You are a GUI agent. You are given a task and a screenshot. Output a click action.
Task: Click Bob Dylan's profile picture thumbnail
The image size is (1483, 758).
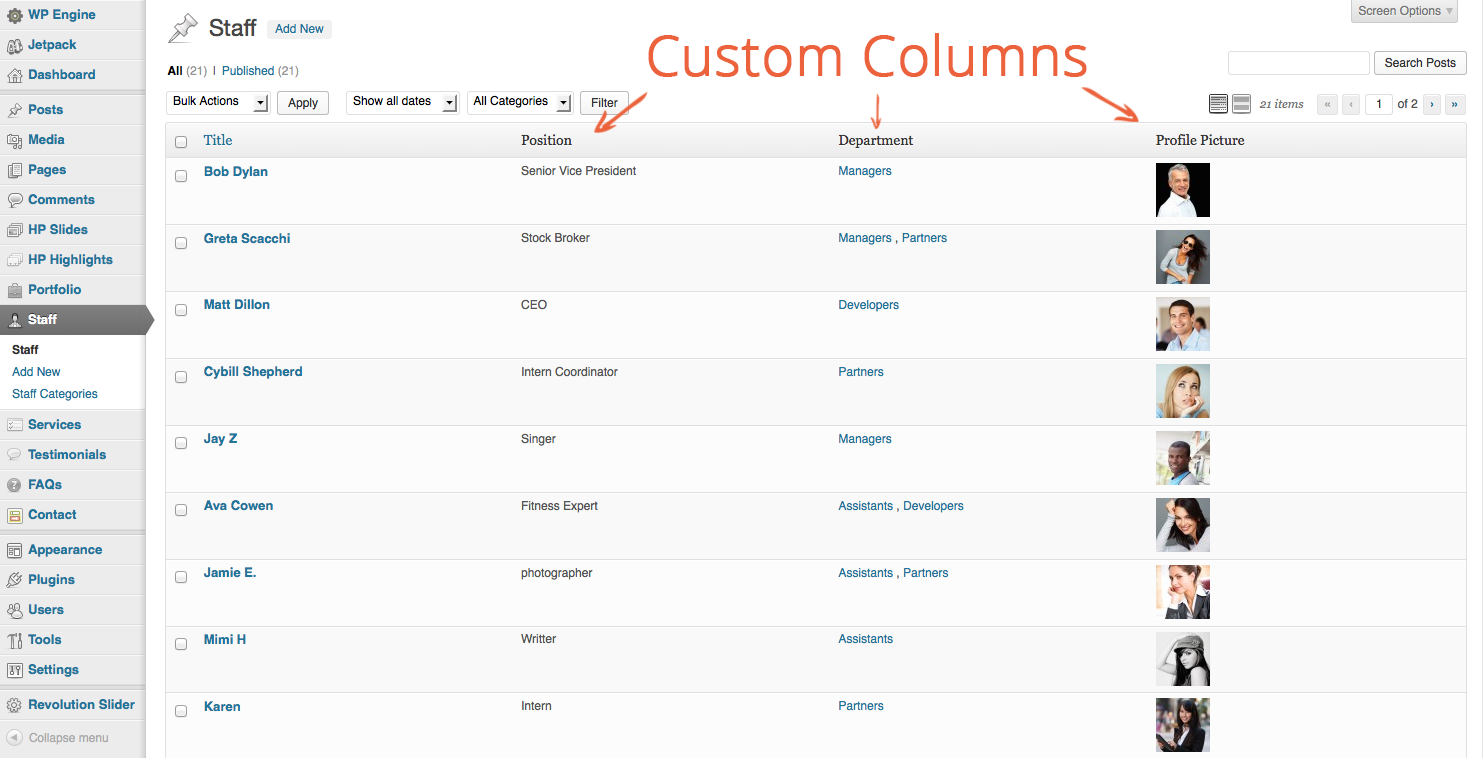(1183, 190)
